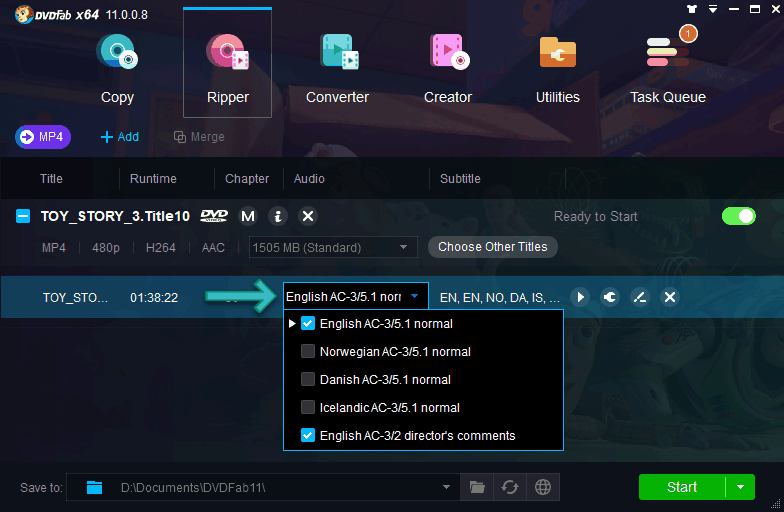784x512 pixels.
Task: Click the TOY_STO... title name
Action: [x=75, y=298]
